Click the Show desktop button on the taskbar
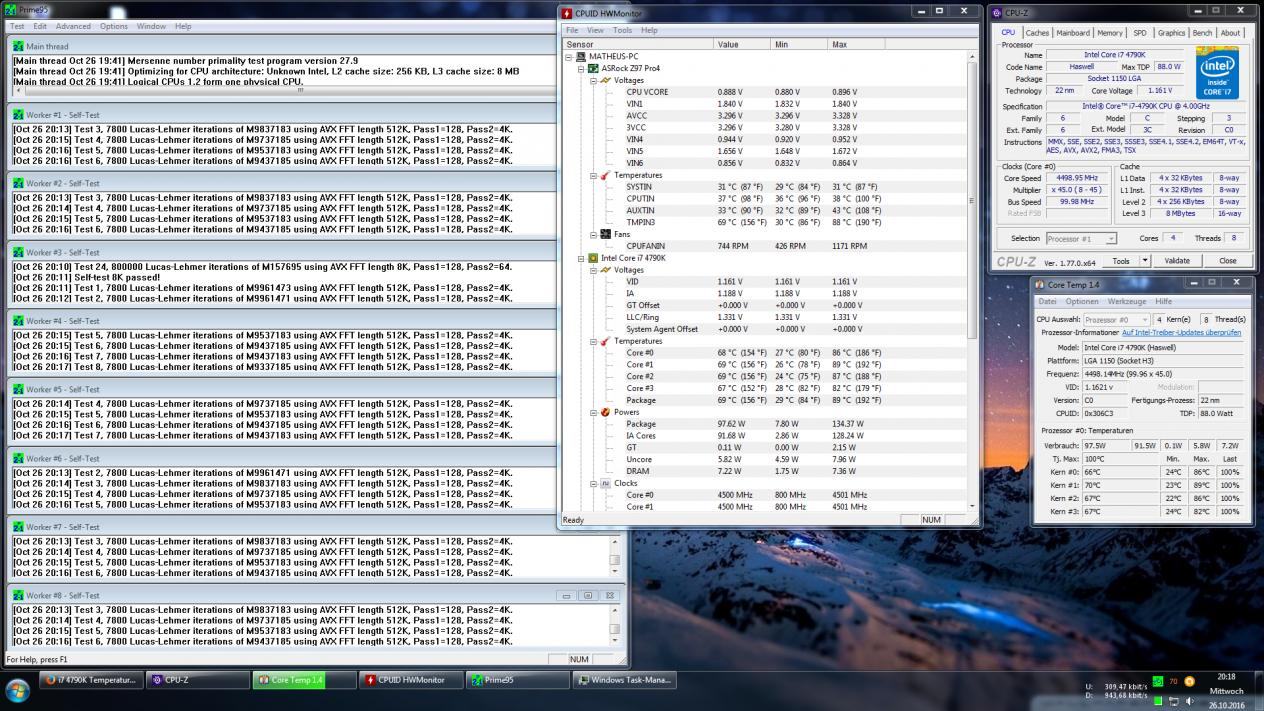The width and height of the screenshot is (1264, 711). tap(1258, 690)
